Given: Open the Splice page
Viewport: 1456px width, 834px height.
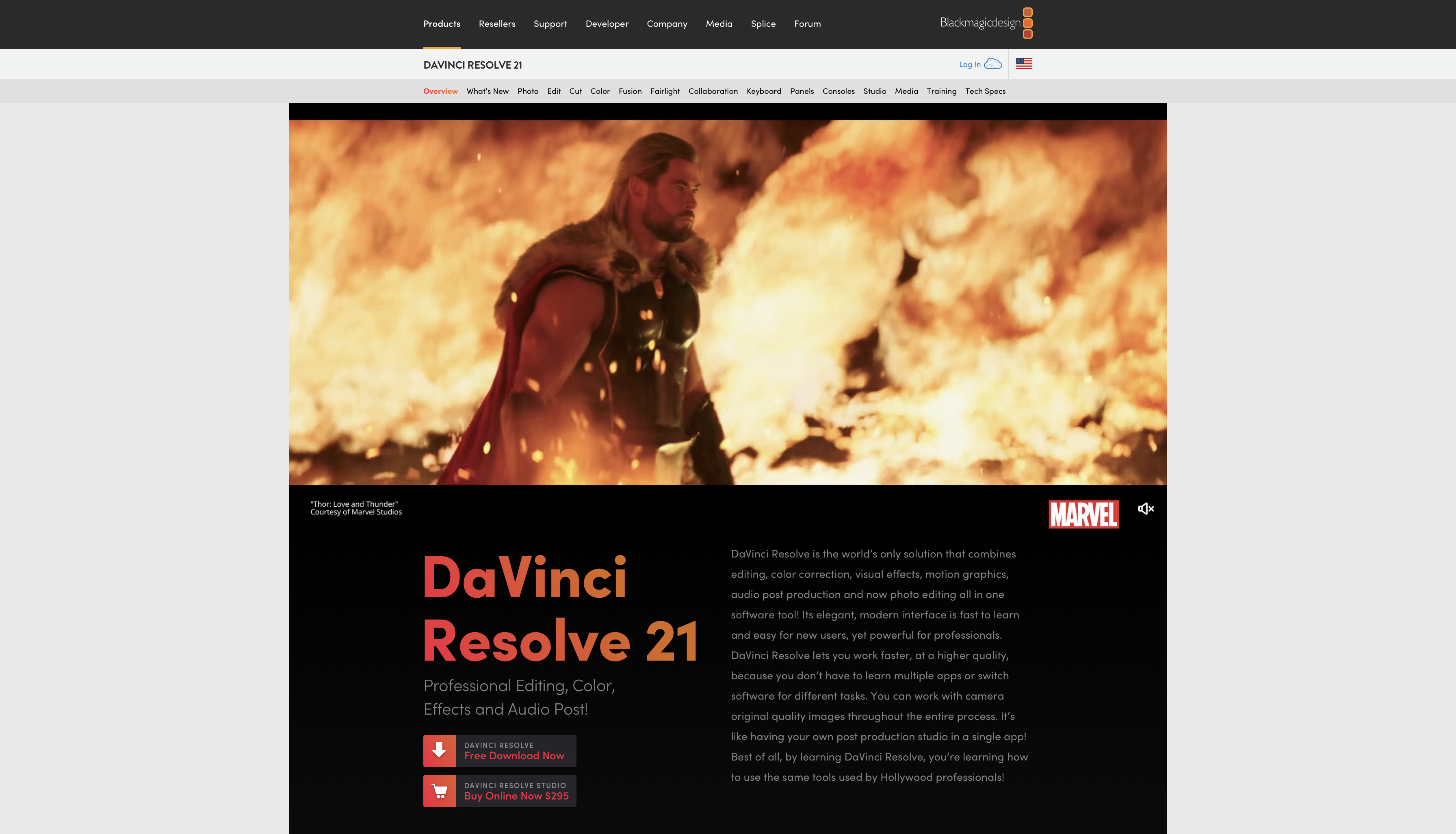Looking at the screenshot, I should (763, 24).
